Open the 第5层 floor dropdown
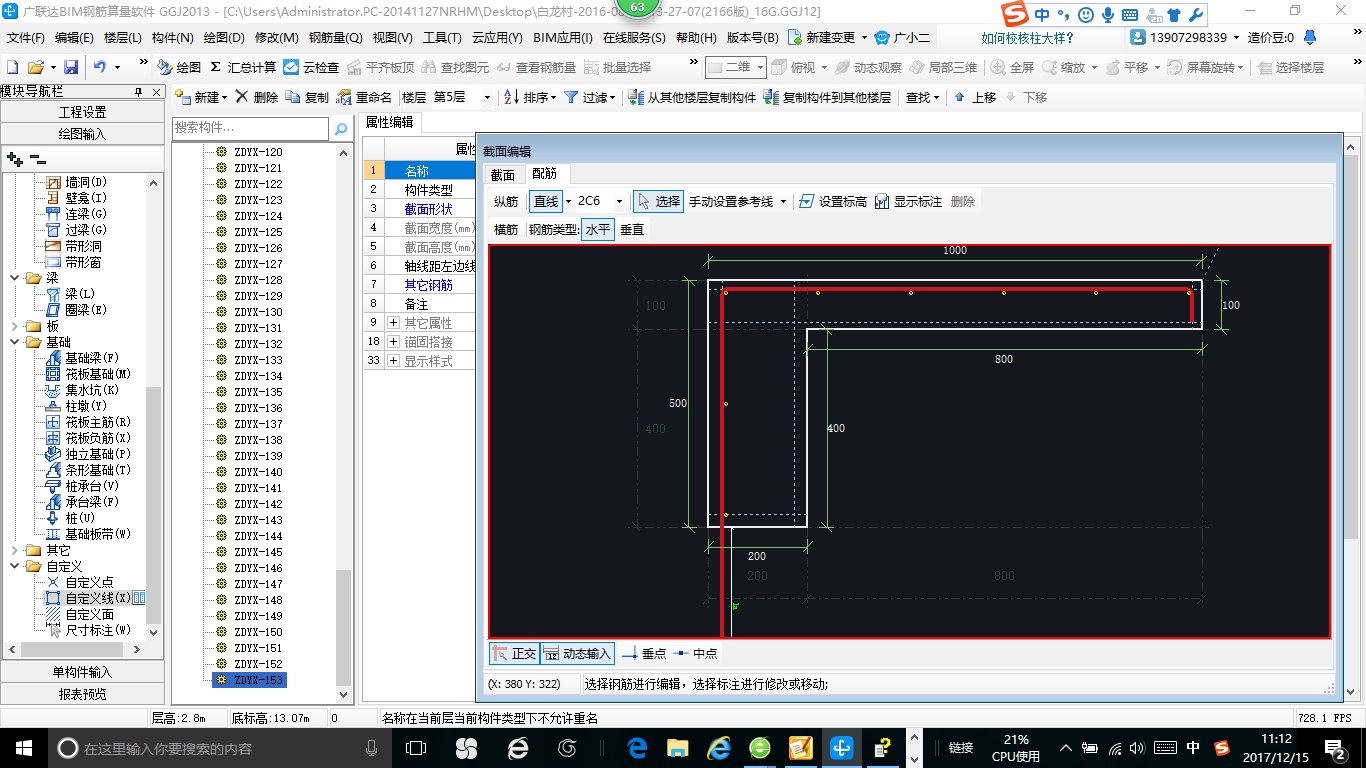Screen dimensions: 1366x768 tap(487, 97)
